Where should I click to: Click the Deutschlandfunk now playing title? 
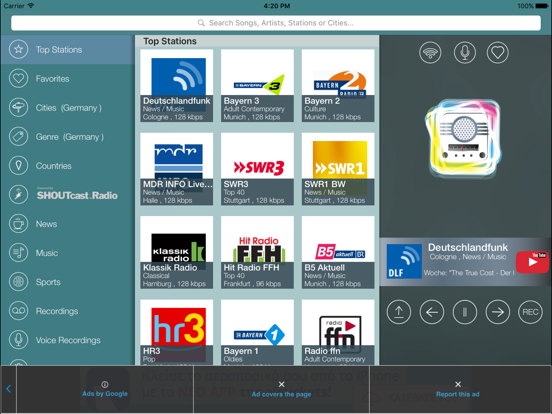[x=468, y=247]
